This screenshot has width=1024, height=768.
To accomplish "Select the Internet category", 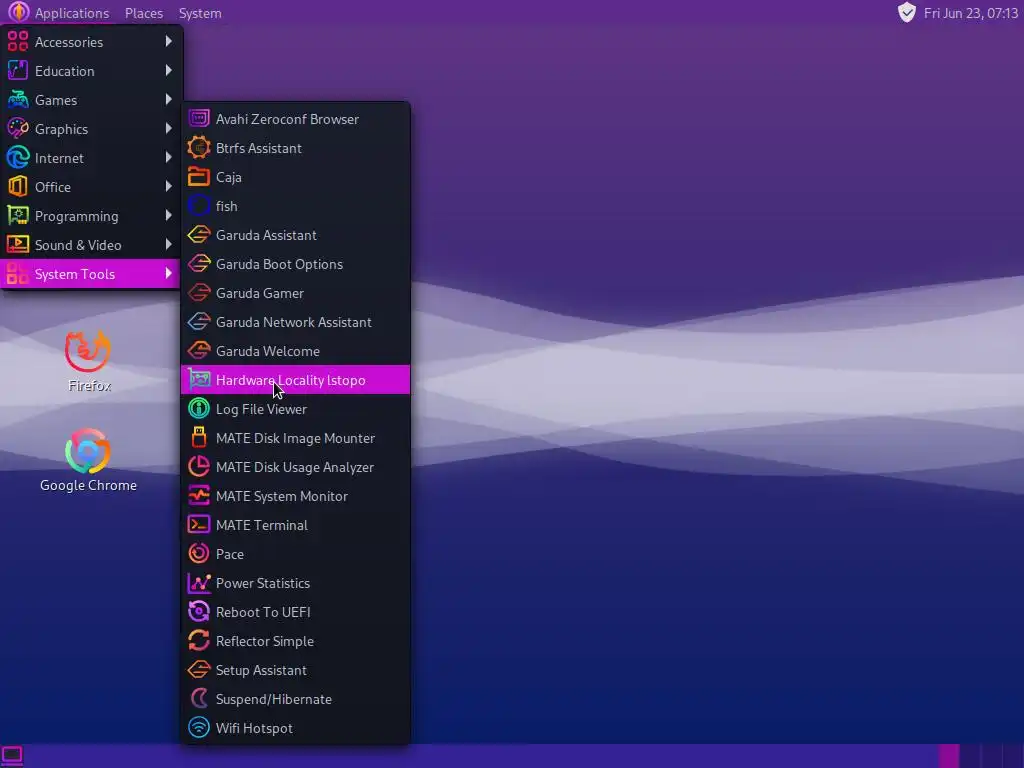I will click(x=91, y=158).
